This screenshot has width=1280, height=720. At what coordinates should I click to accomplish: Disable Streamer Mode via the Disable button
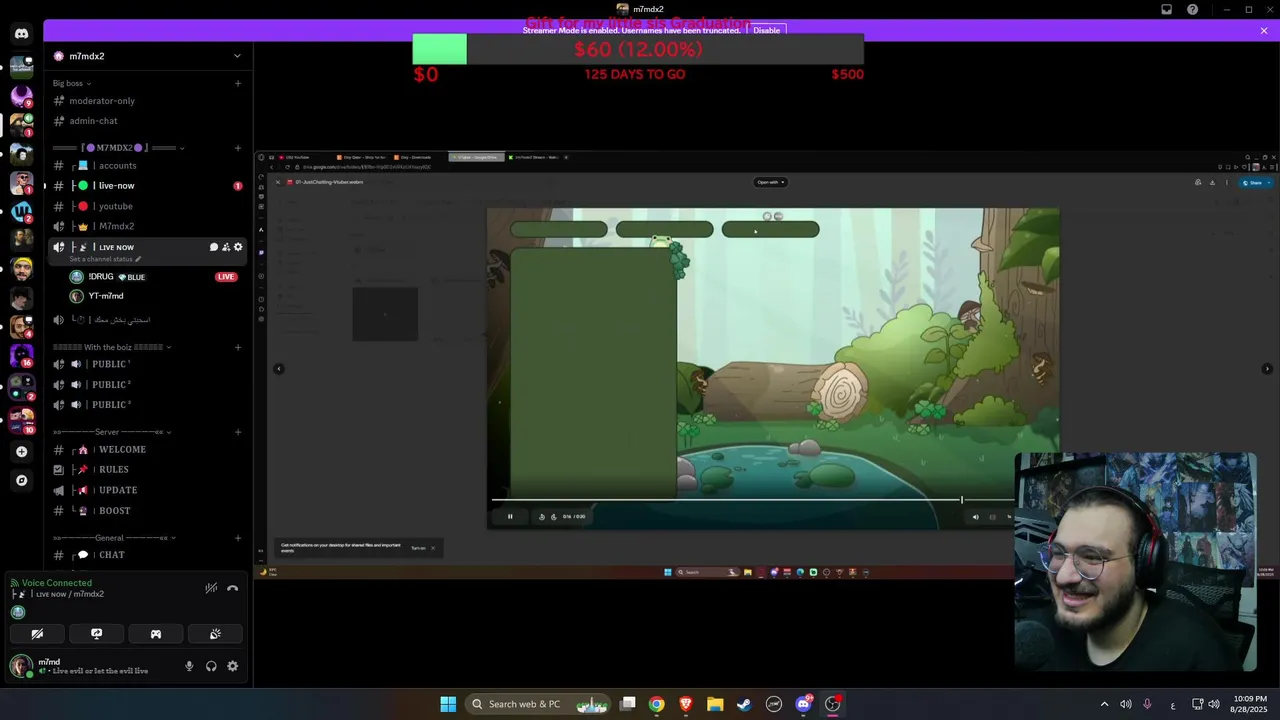click(767, 30)
